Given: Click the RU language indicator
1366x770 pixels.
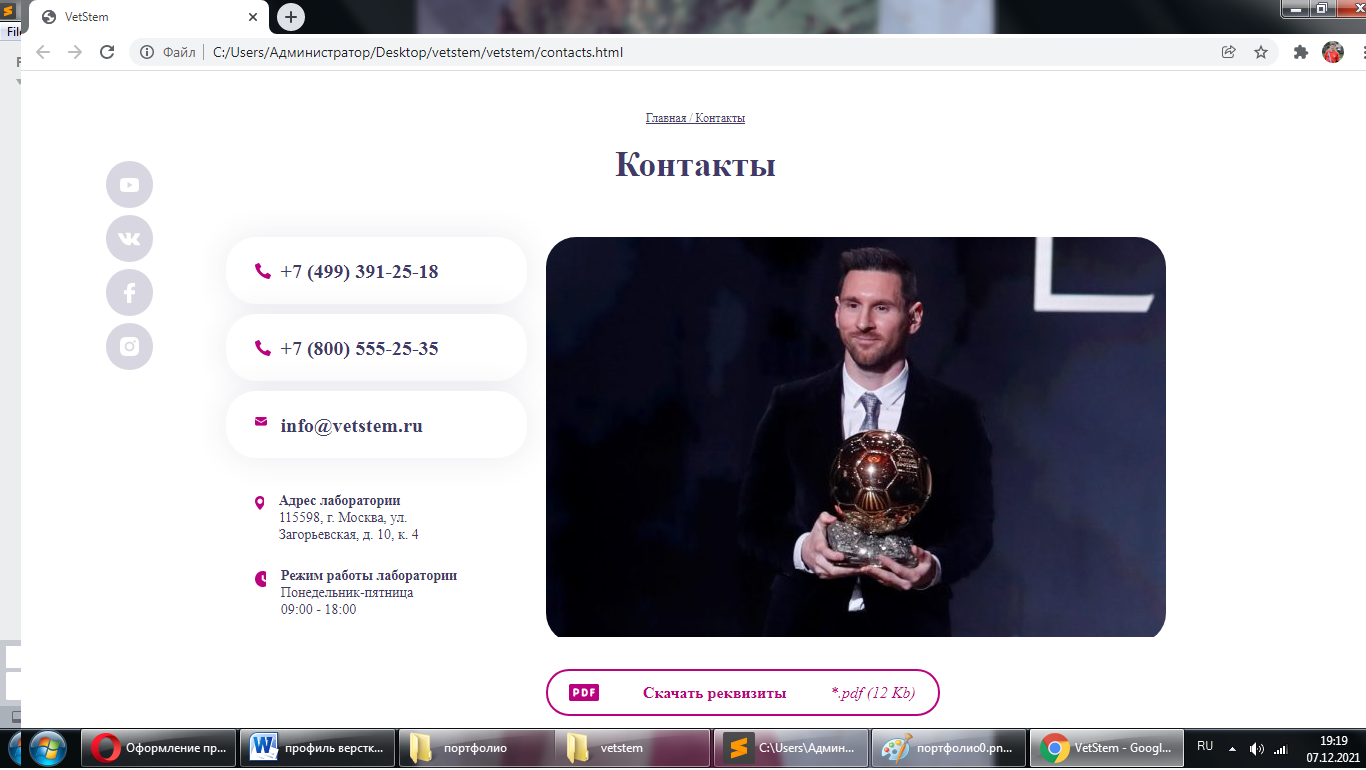Looking at the screenshot, I should [1205, 746].
